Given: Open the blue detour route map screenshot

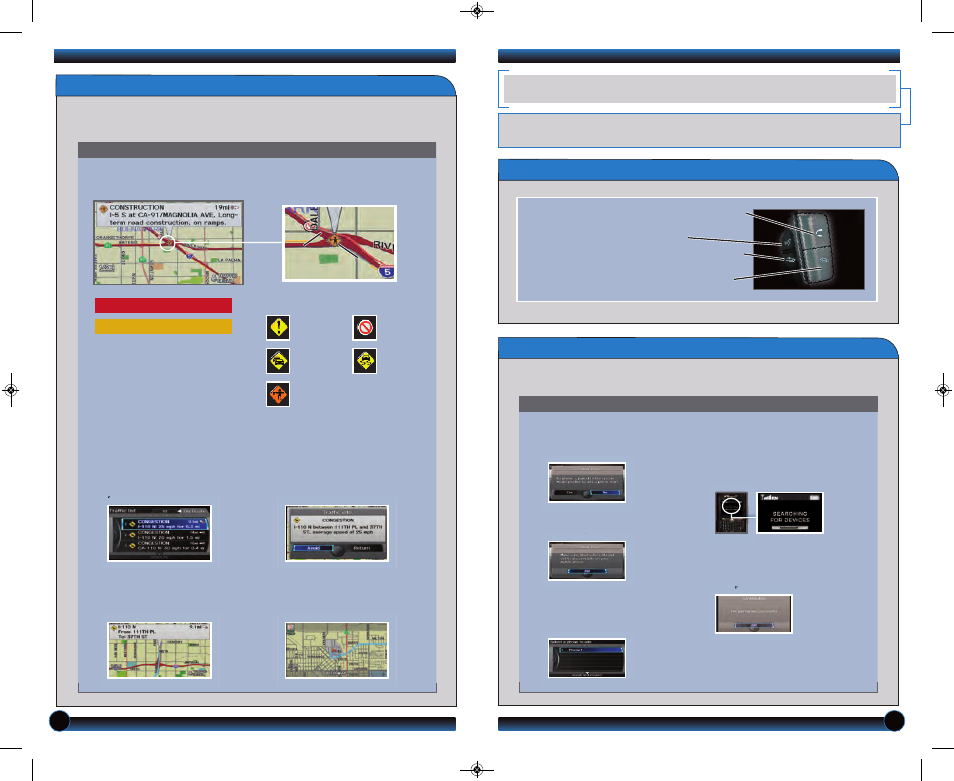Looking at the screenshot, I should (336, 650).
